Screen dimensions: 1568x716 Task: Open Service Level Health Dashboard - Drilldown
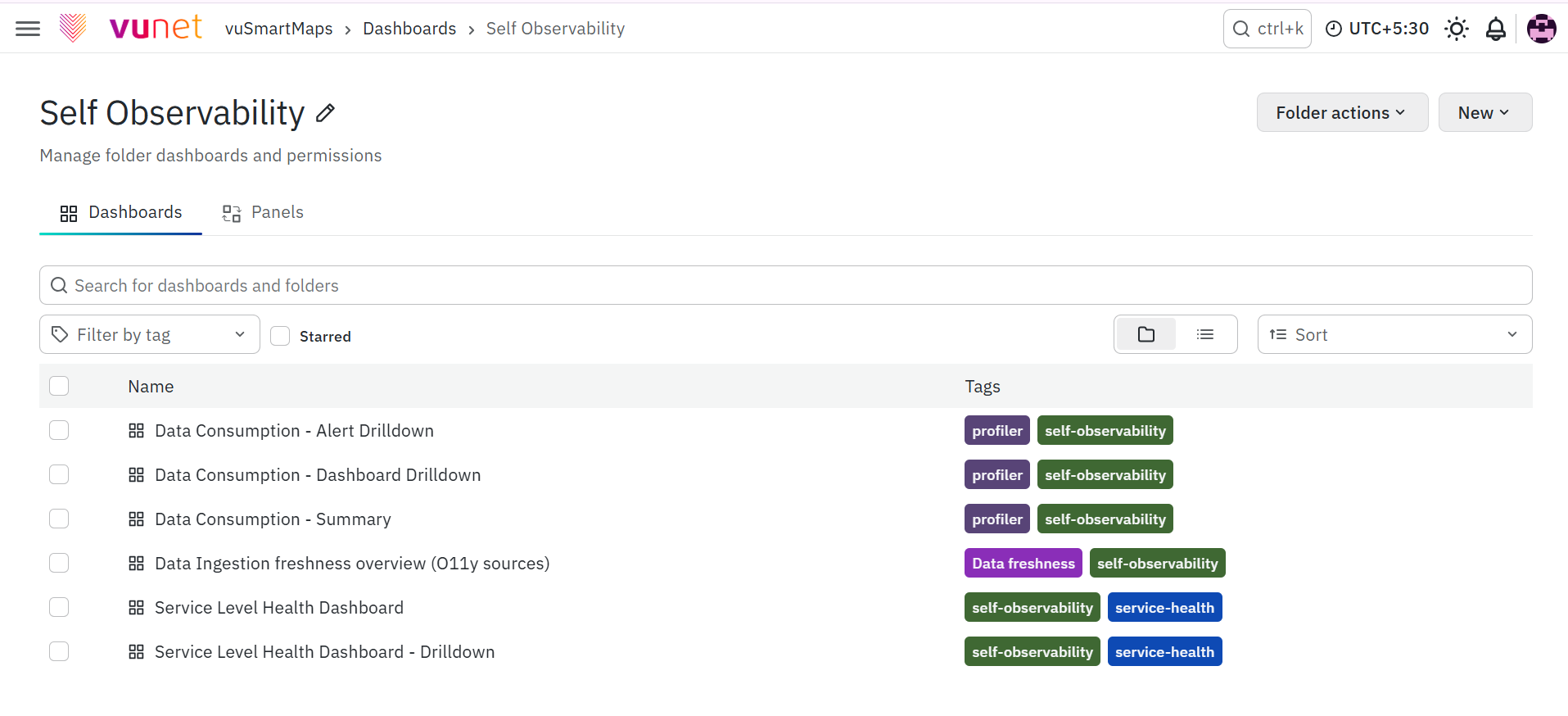(324, 652)
